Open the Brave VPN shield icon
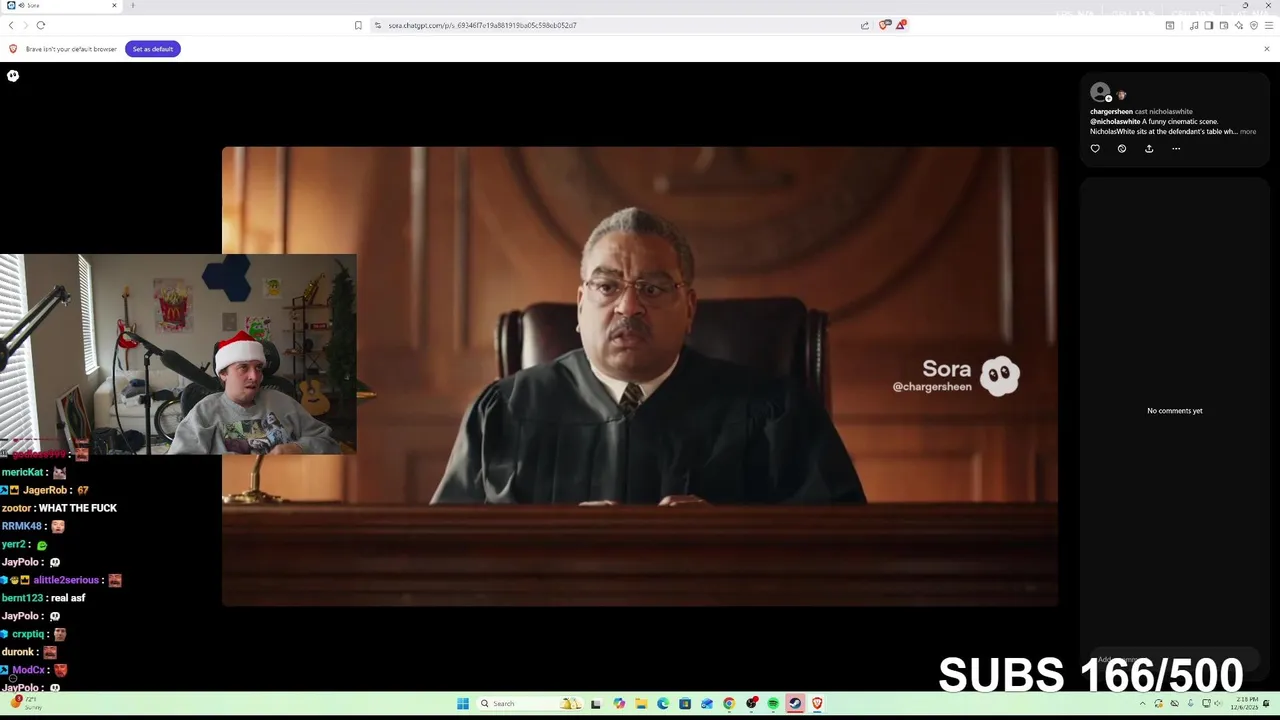The width and height of the screenshot is (1280, 720). pyautogui.click(x=1254, y=25)
